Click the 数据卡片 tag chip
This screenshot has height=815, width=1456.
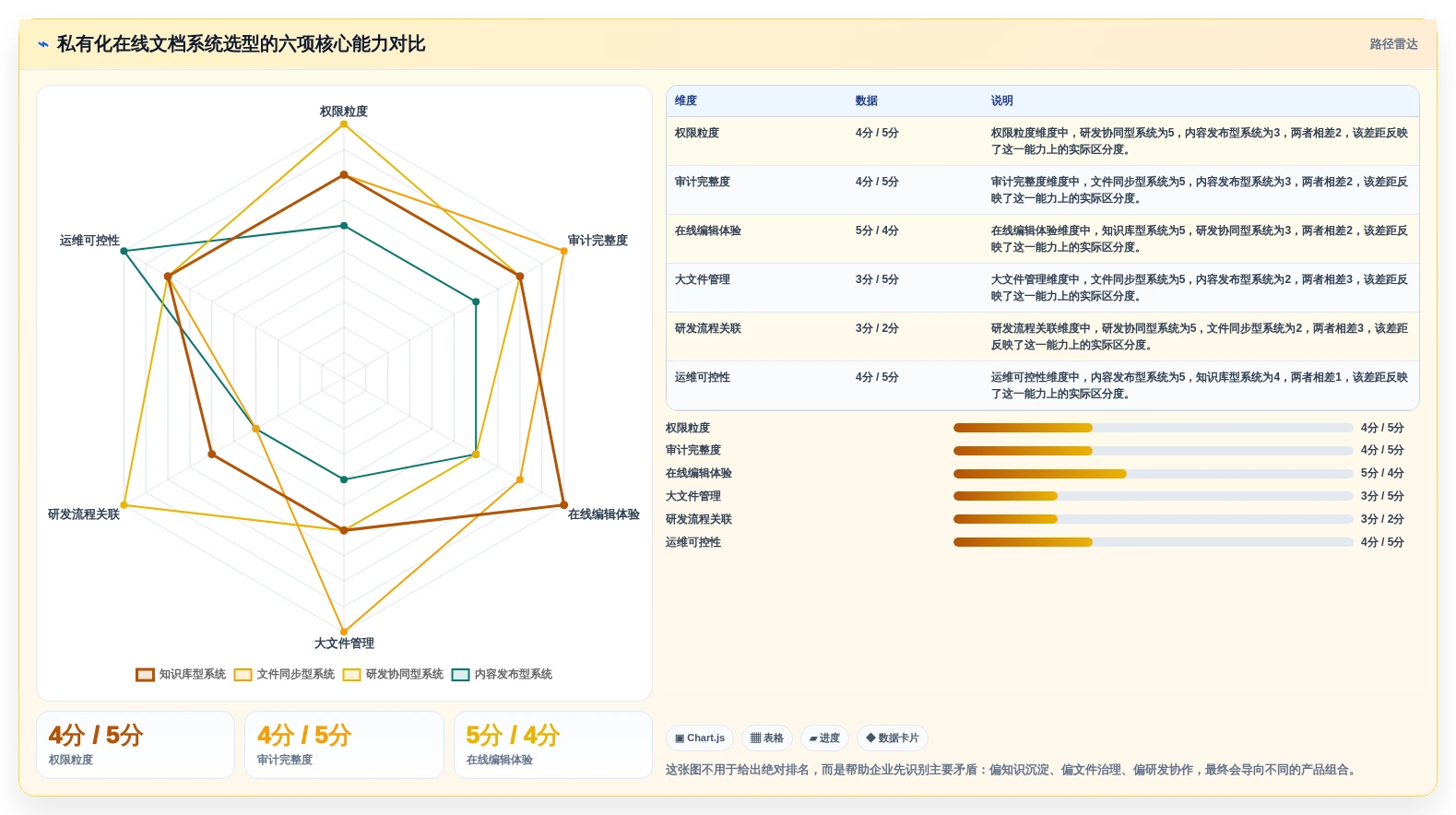[x=893, y=738]
